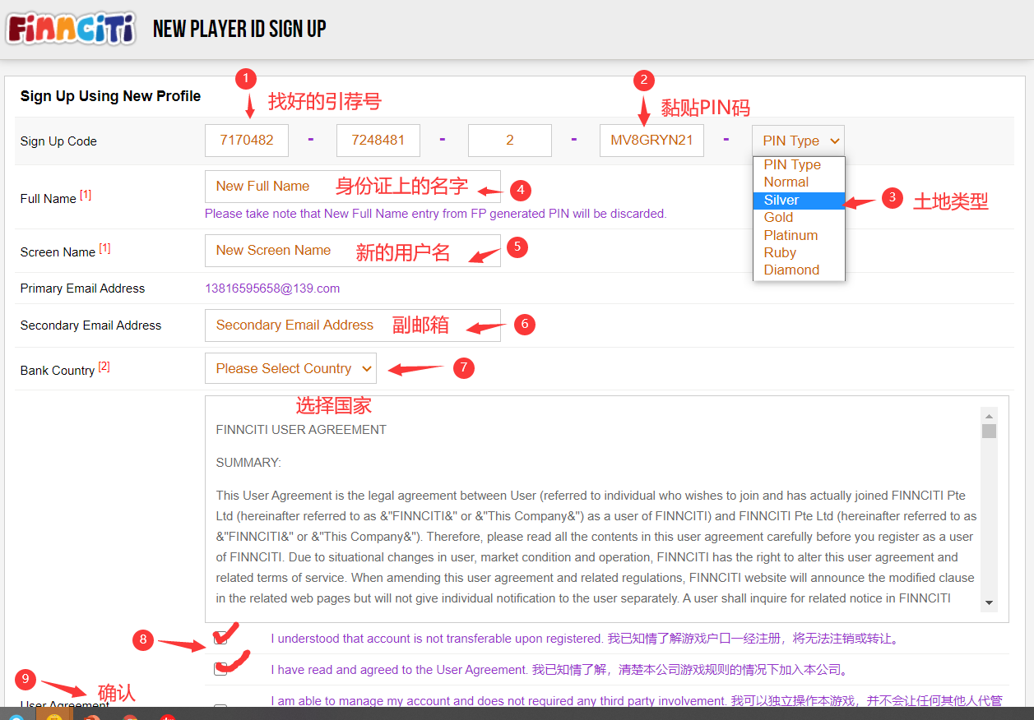The height and width of the screenshot is (720, 1034).
Task: Click the Sign Up Code field showing 7248481
Action: point(378,140)
